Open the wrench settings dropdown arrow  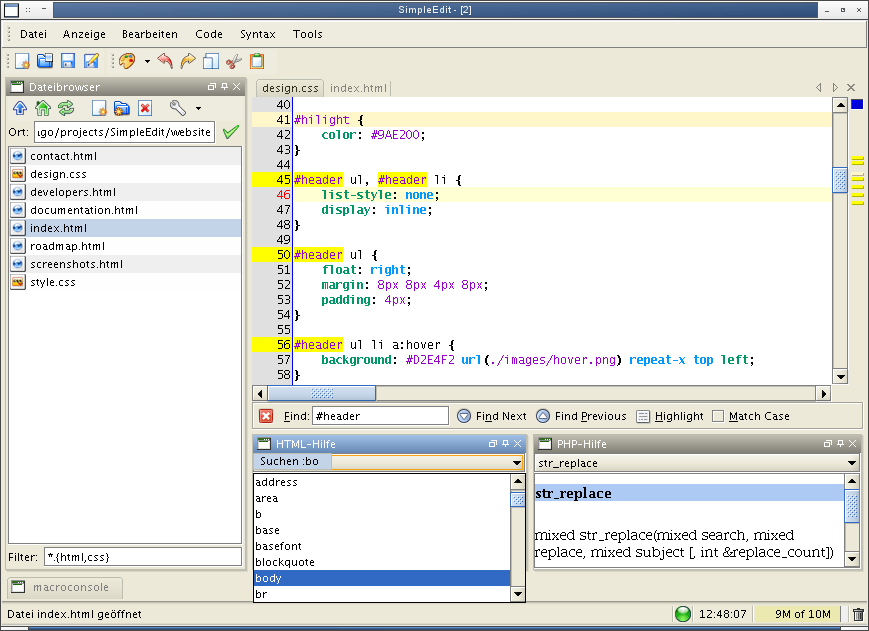198,108
